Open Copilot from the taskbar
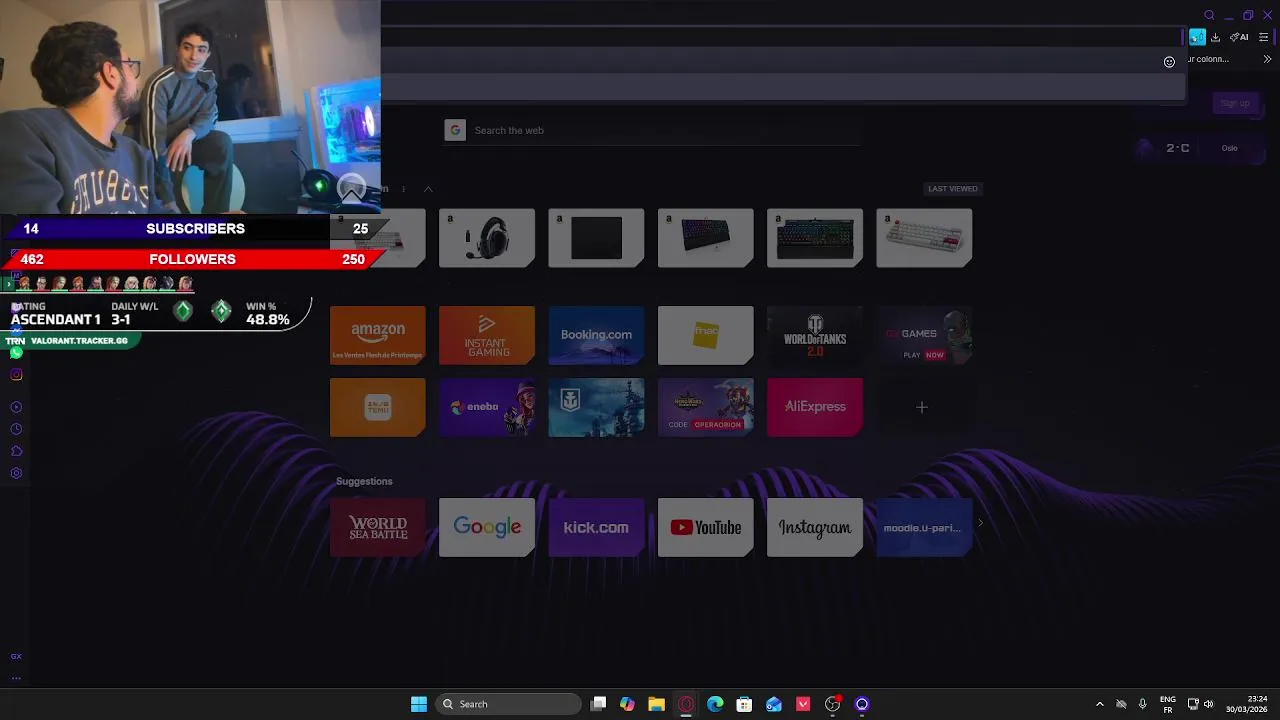The width and height of the screenshot is (1280, 720). [x=627, y=704]
